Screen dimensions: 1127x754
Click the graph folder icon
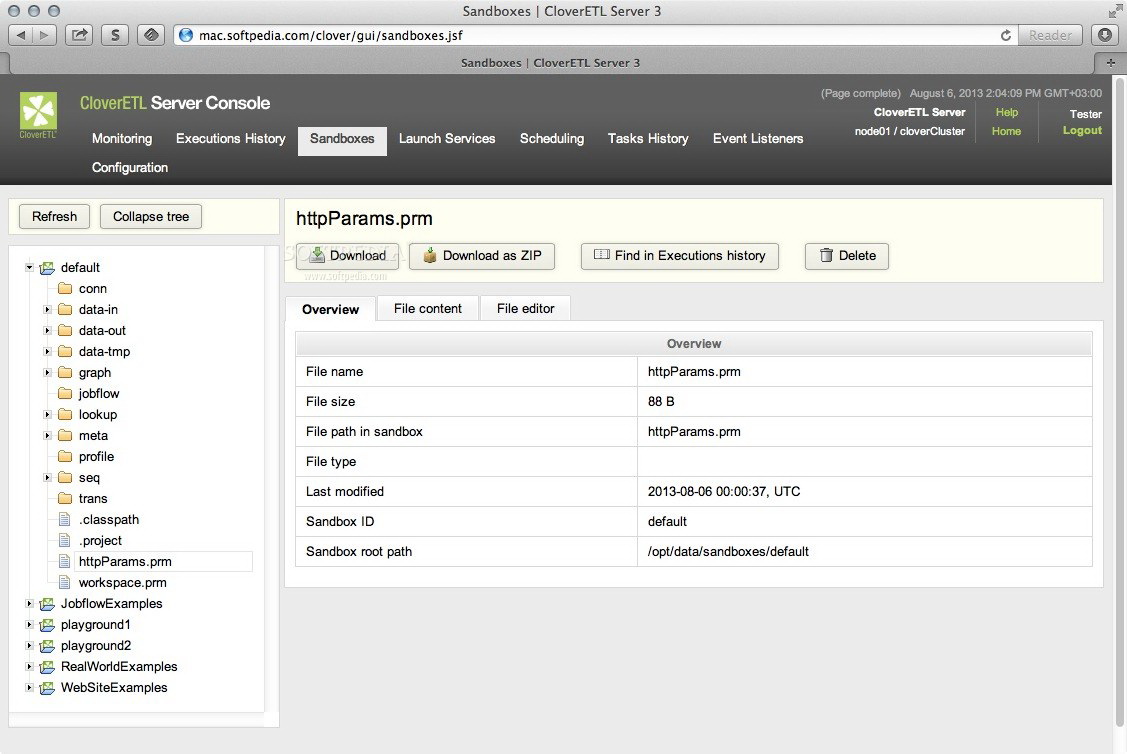(65, 372)
